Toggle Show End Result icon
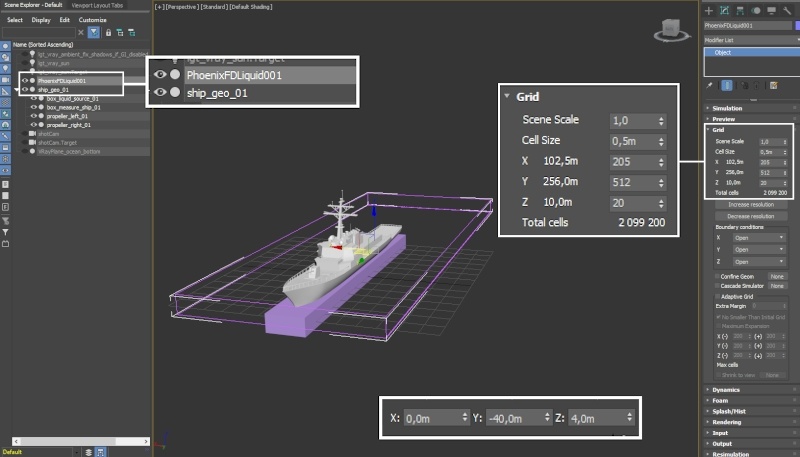800x457 pixels. (728, 86)
